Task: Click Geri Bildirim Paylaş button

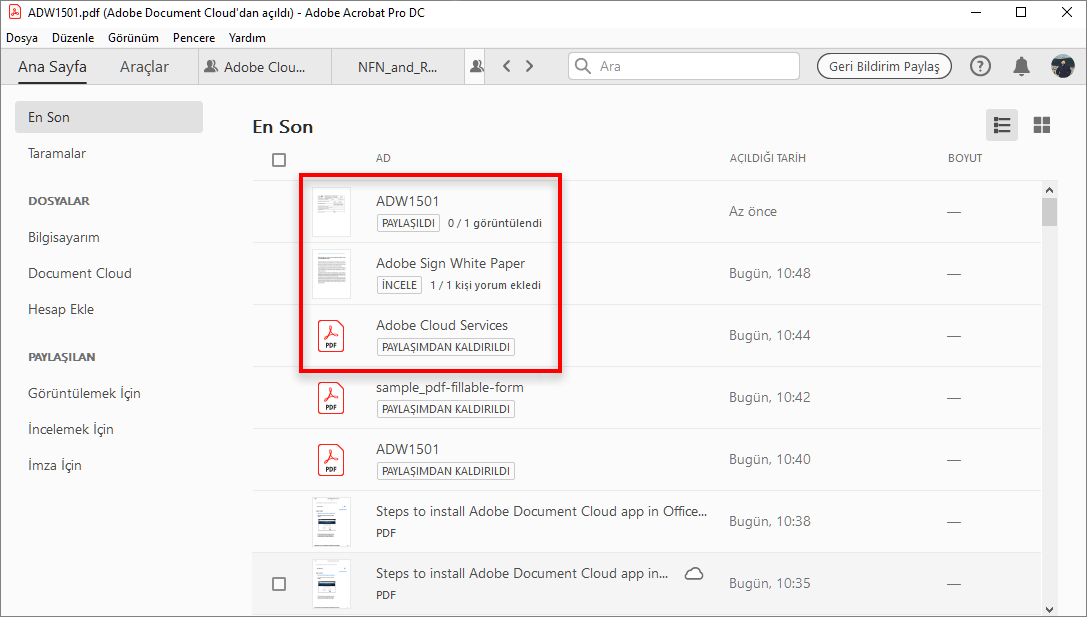Action: (884, 66)
